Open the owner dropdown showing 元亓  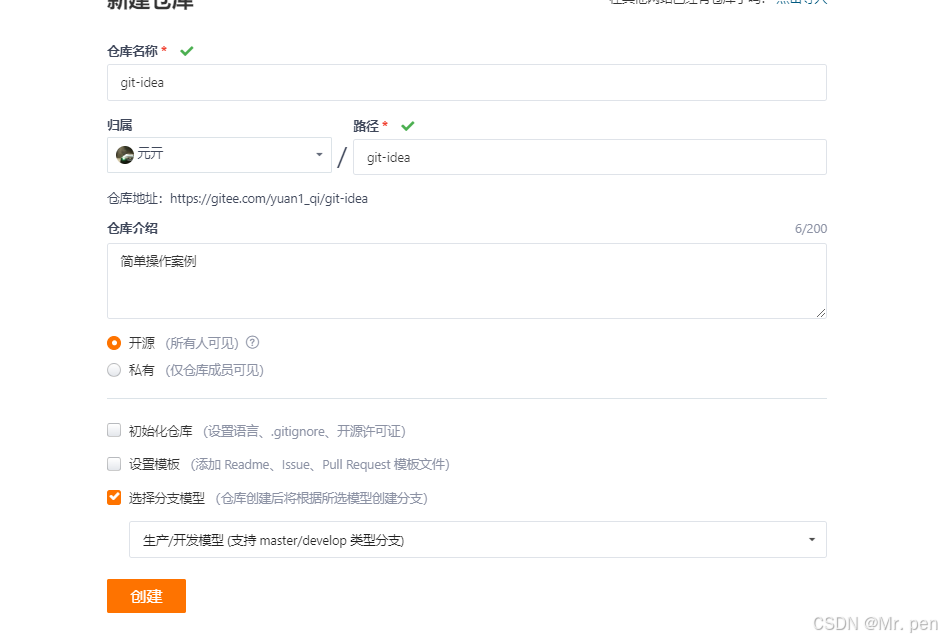pyautogui.click(x=219, y=155)
